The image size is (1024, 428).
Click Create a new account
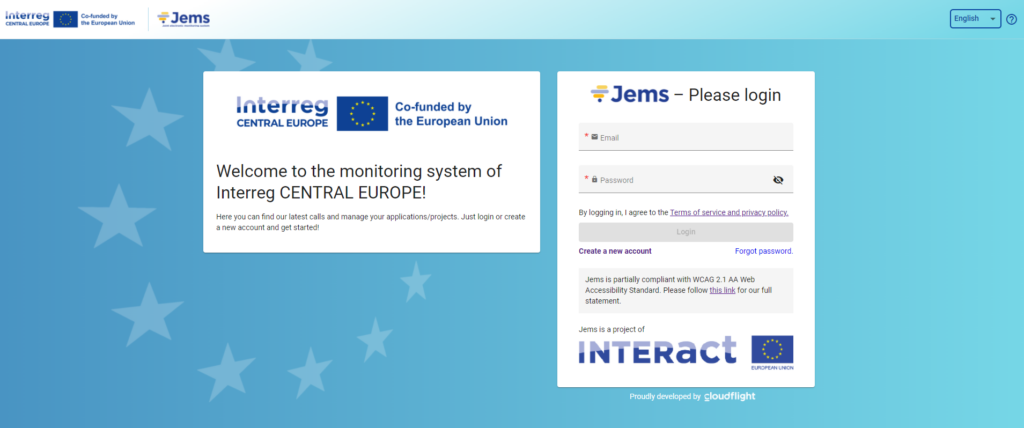click(615, 251)
